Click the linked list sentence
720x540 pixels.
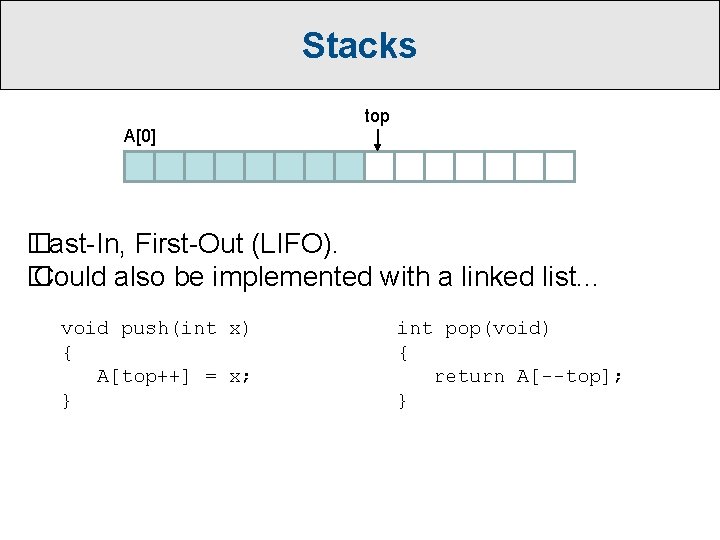tap(314, 277)
